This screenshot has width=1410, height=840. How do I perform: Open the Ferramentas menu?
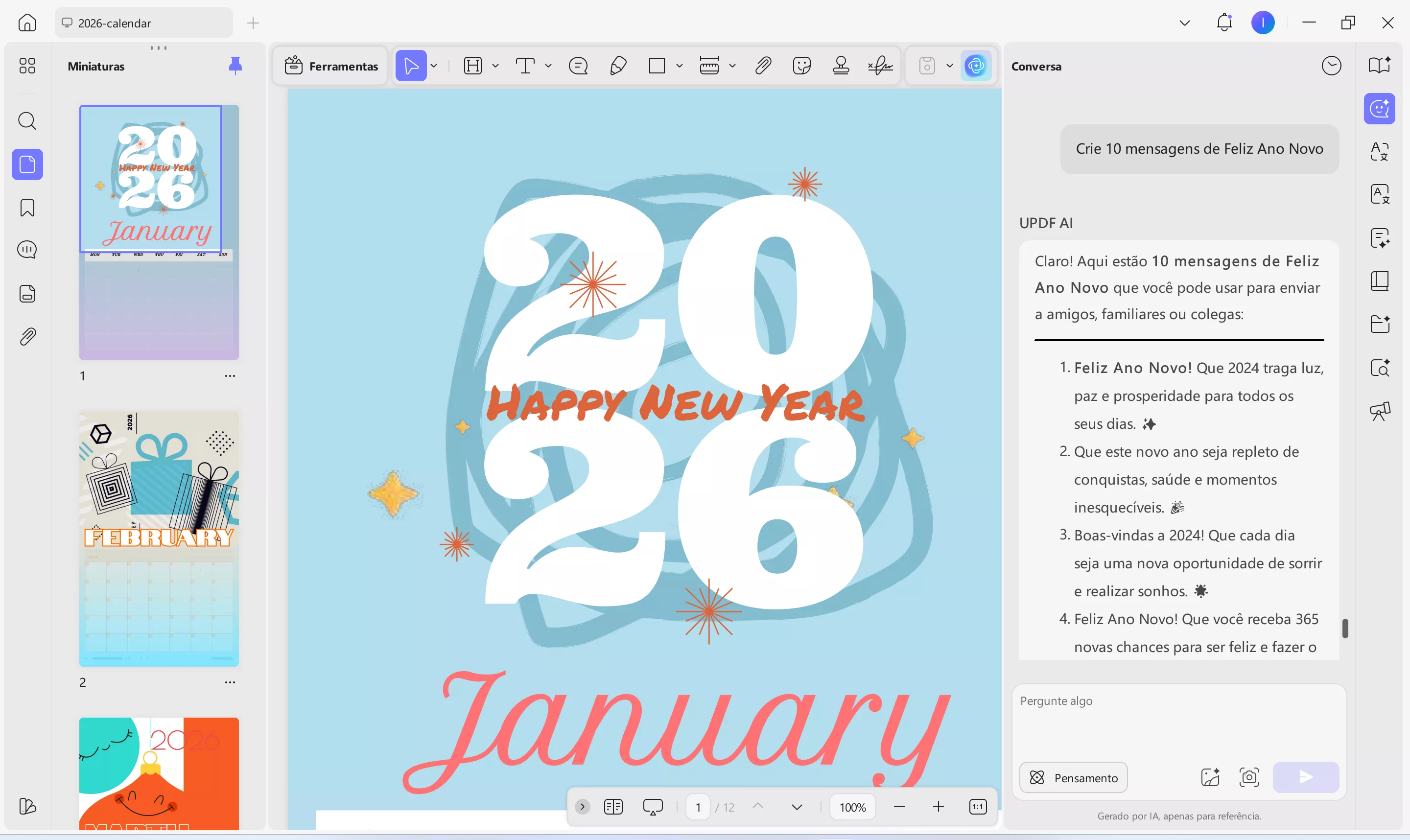331,66
